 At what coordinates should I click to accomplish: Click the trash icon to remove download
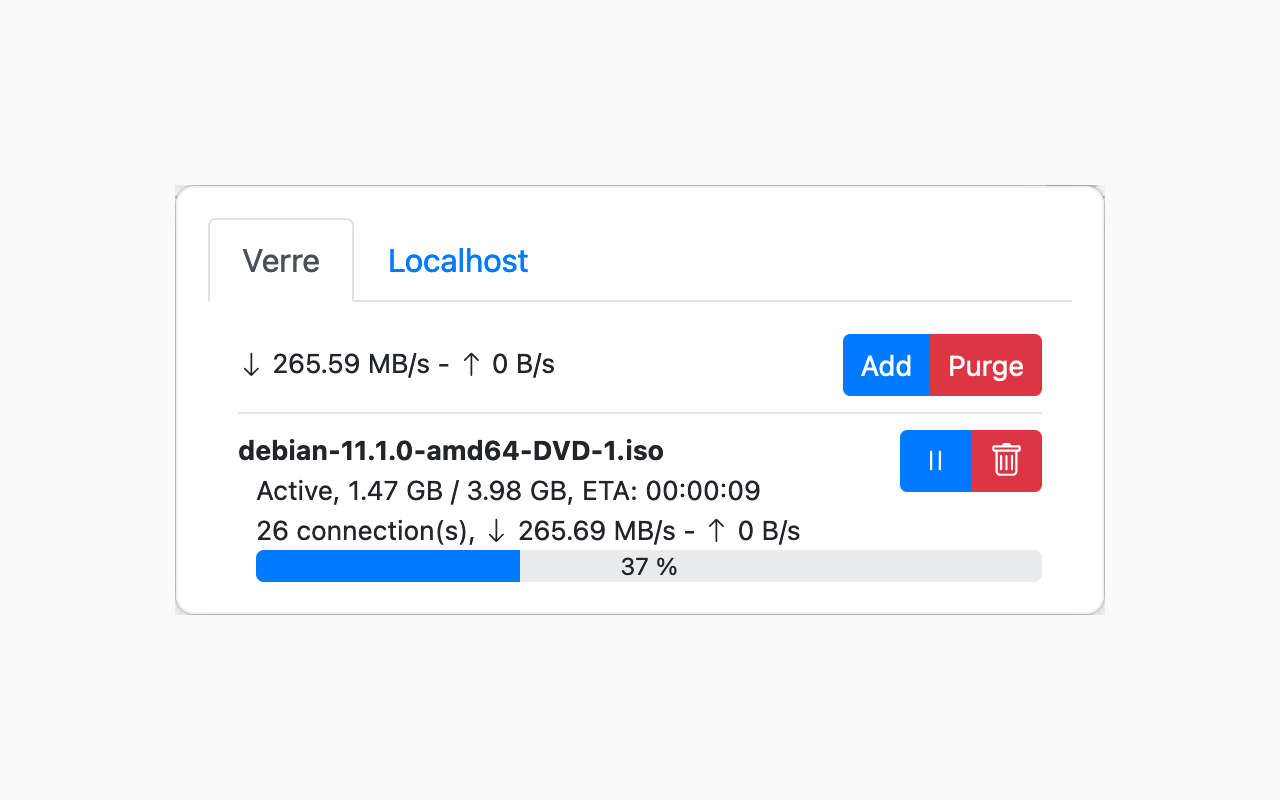tap(1006, 461)
